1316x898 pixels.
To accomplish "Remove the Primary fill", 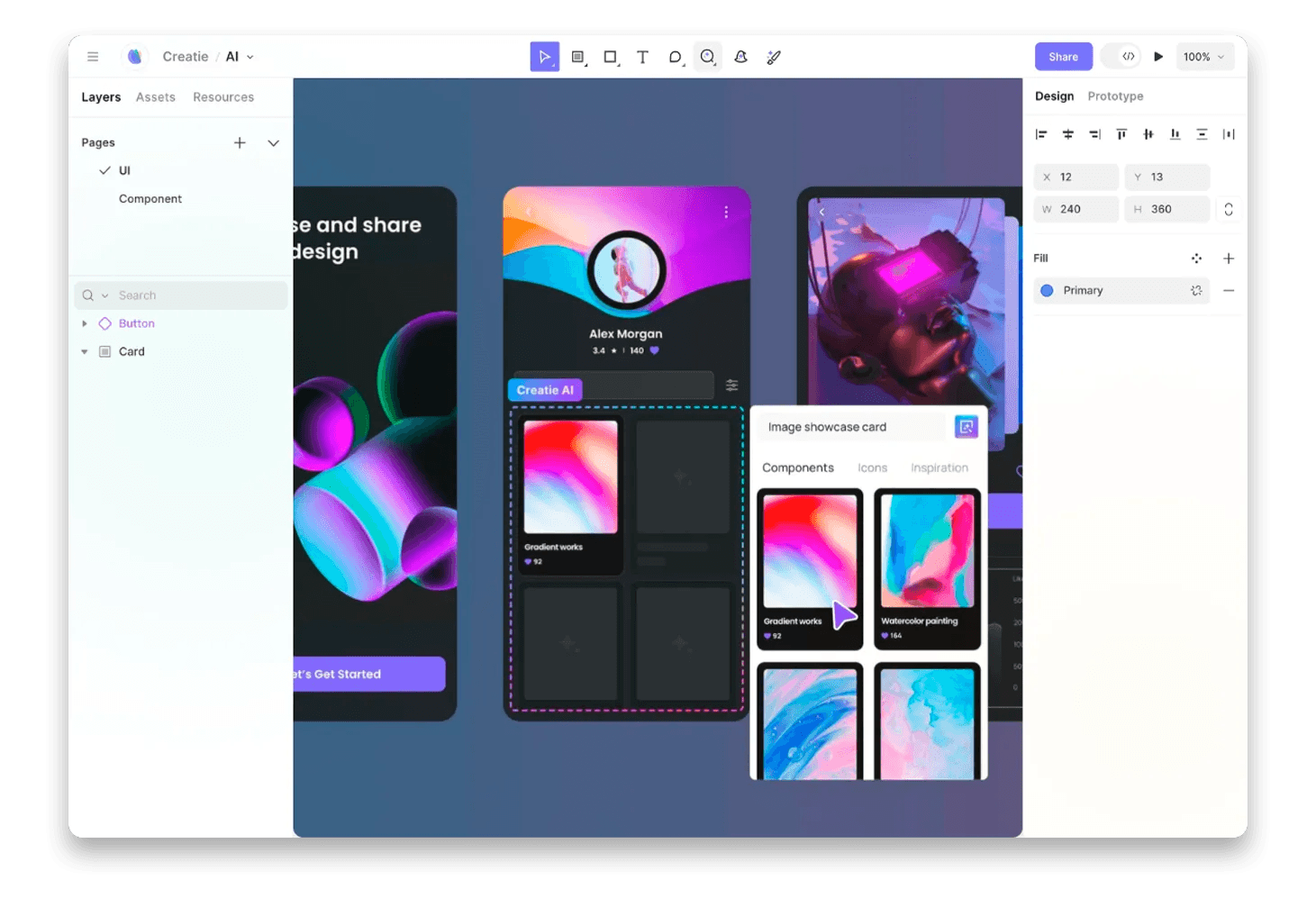I will (x=1229, y=291).
